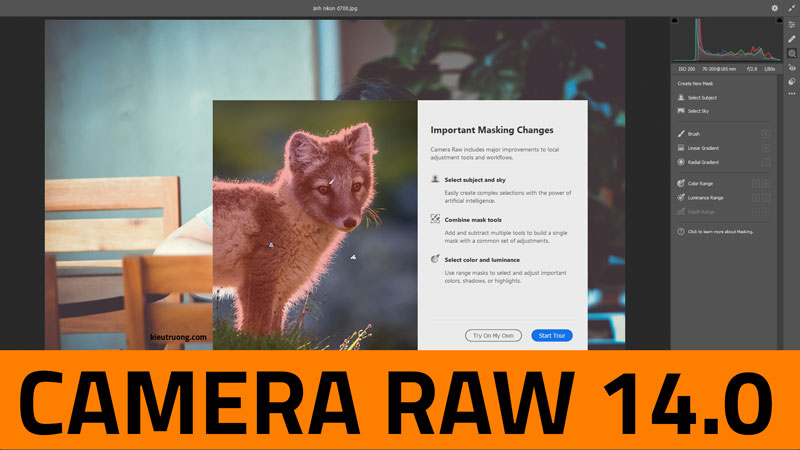800x450 pixels.
Task: Click the 'Create New Mask' heading
Action: point(695,84)
